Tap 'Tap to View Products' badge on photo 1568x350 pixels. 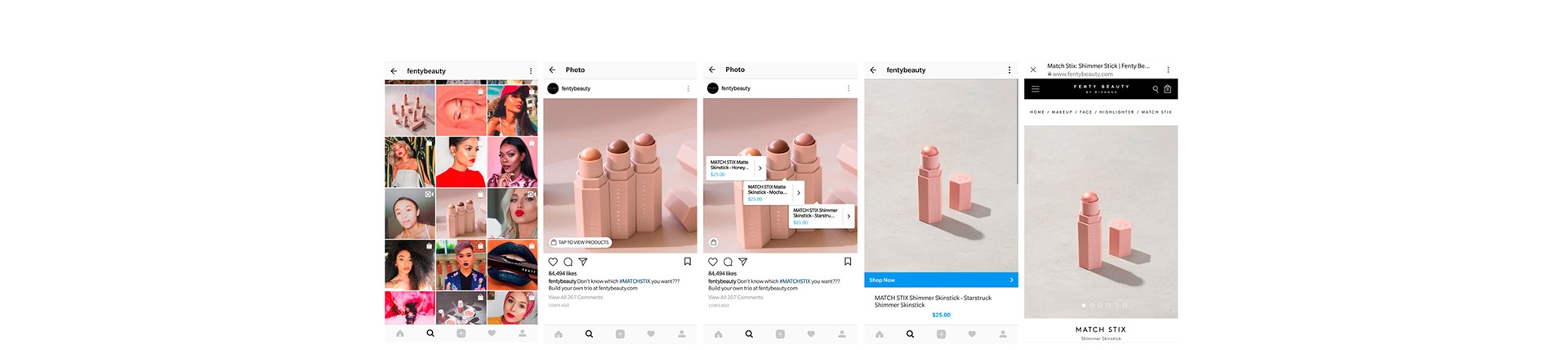(x=580, y=242)
